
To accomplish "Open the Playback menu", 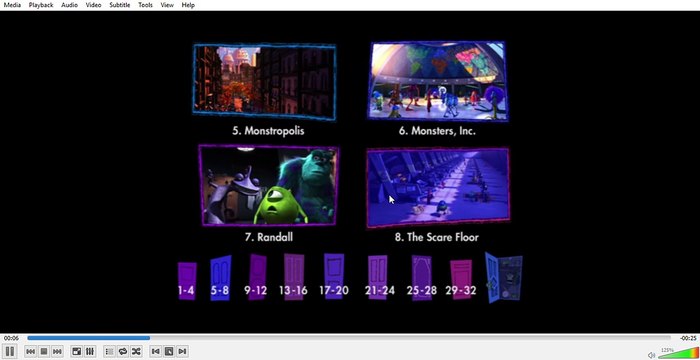I will 41,5.
